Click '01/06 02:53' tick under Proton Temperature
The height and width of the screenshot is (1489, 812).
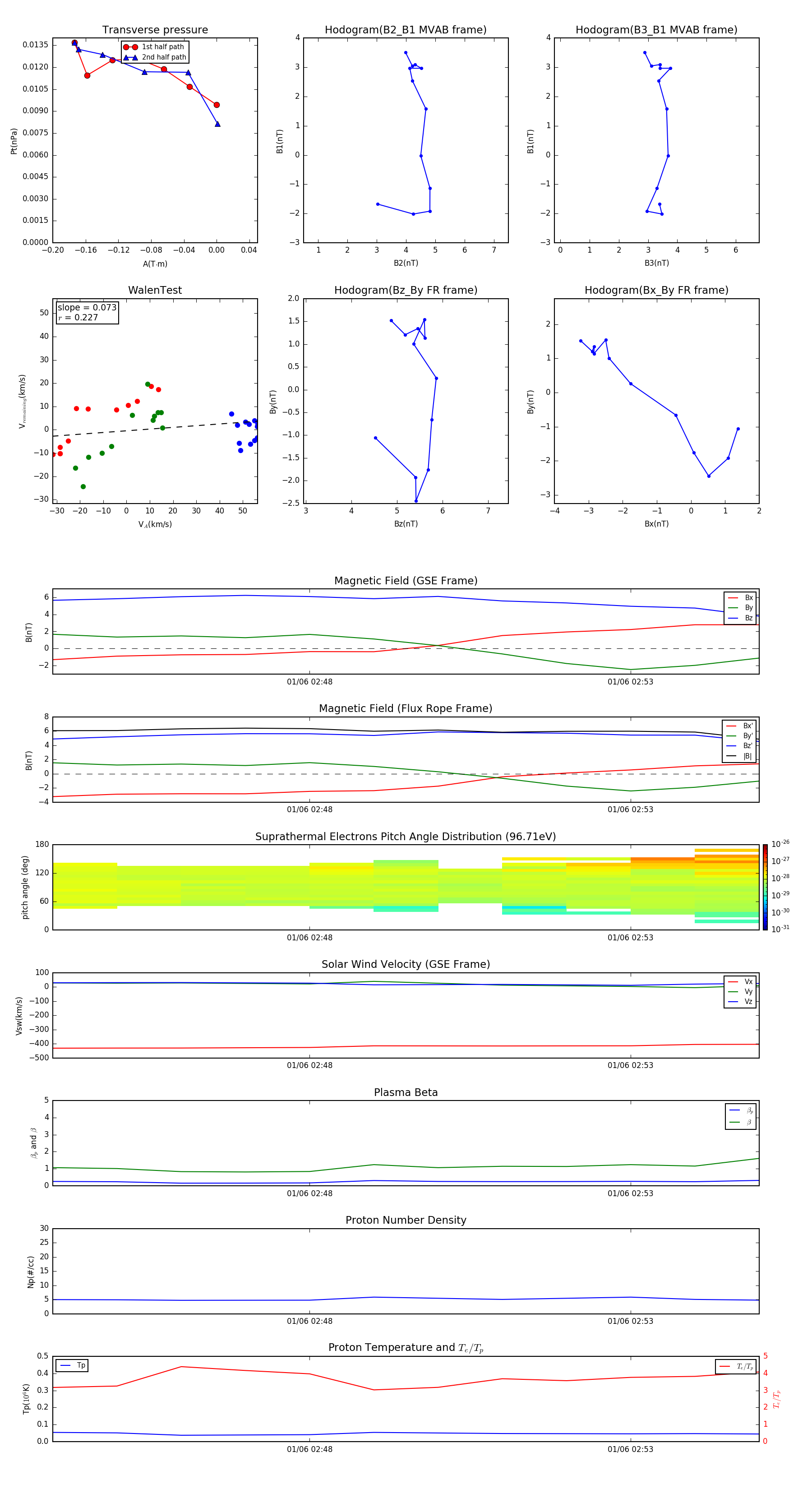point(631,1449)
